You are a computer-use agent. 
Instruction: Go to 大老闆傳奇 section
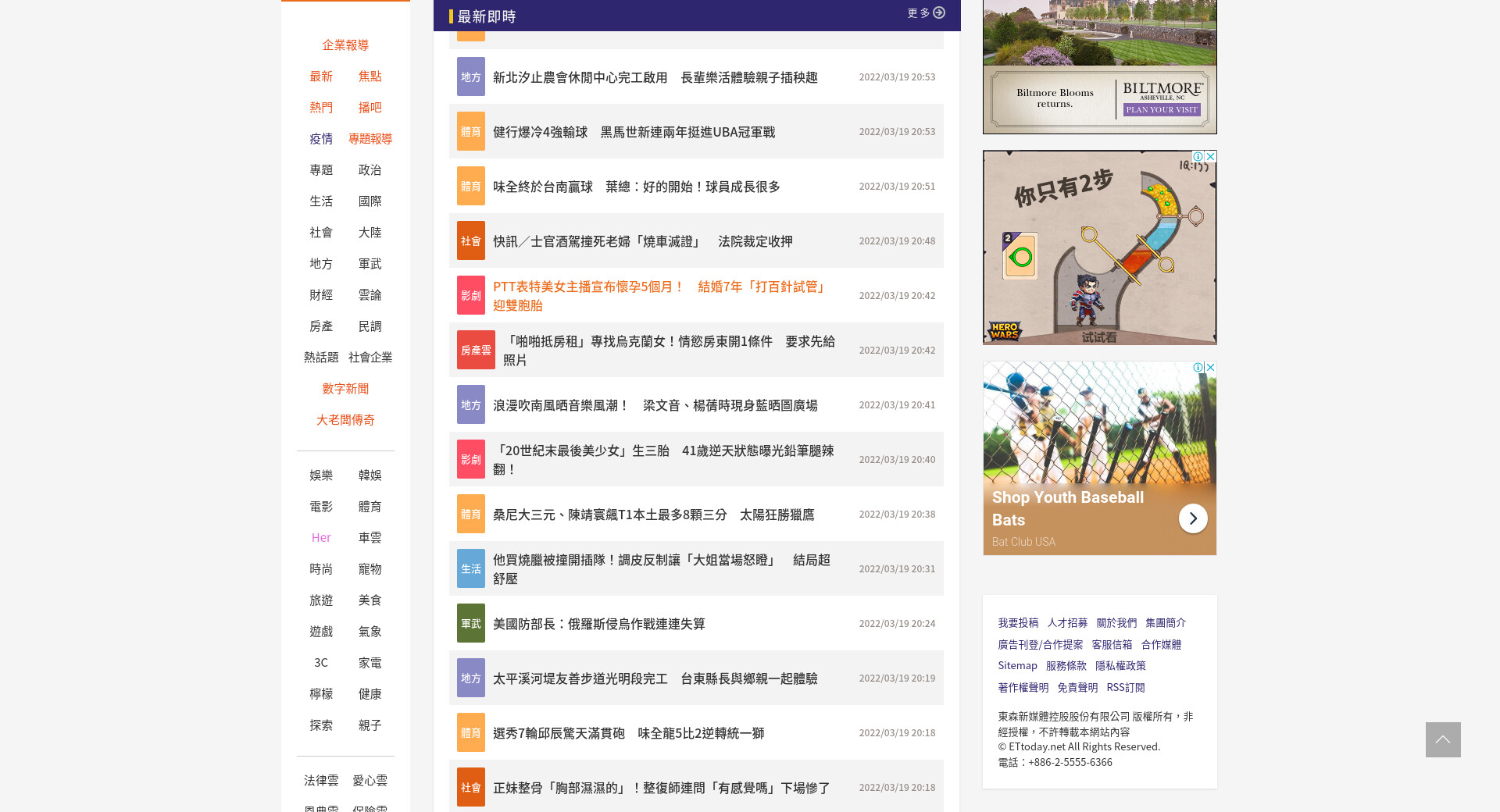click(345, 420)
